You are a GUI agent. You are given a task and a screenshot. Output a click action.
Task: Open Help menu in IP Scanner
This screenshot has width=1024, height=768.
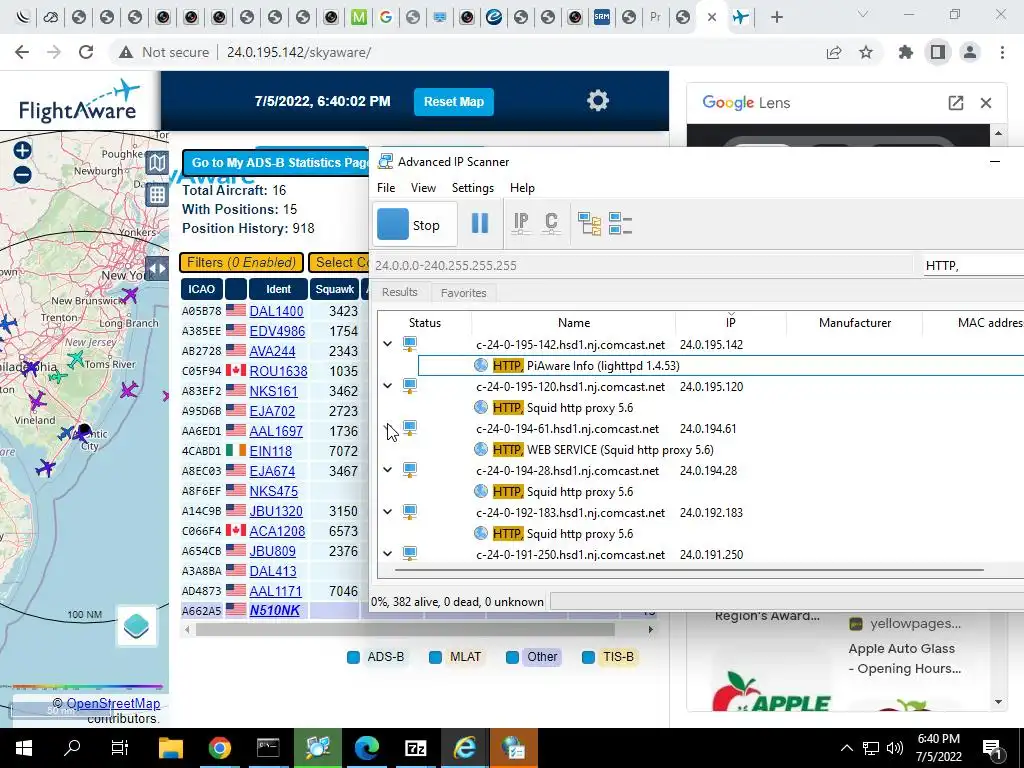522,188
